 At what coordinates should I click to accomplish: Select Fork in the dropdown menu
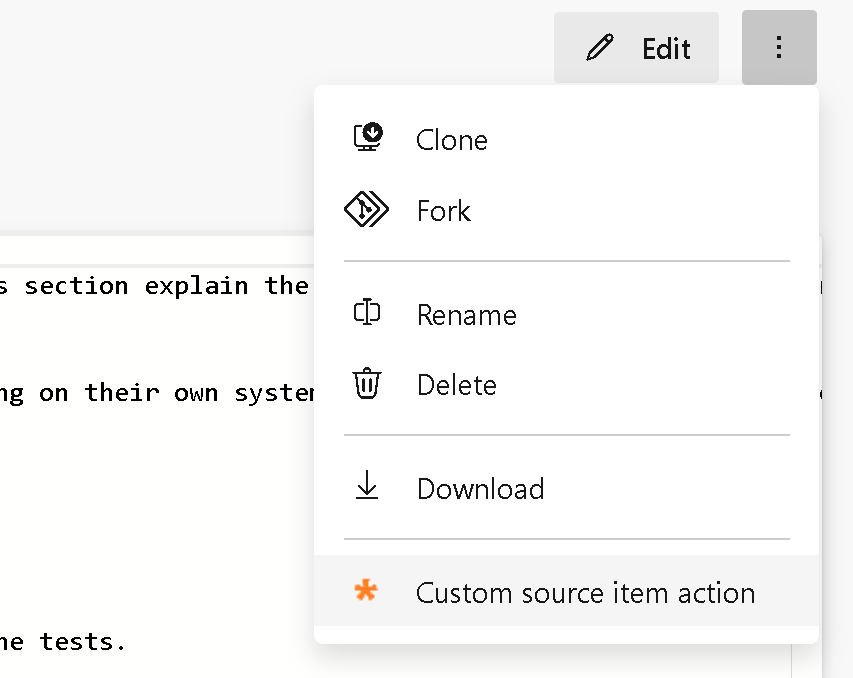[443, 211]
